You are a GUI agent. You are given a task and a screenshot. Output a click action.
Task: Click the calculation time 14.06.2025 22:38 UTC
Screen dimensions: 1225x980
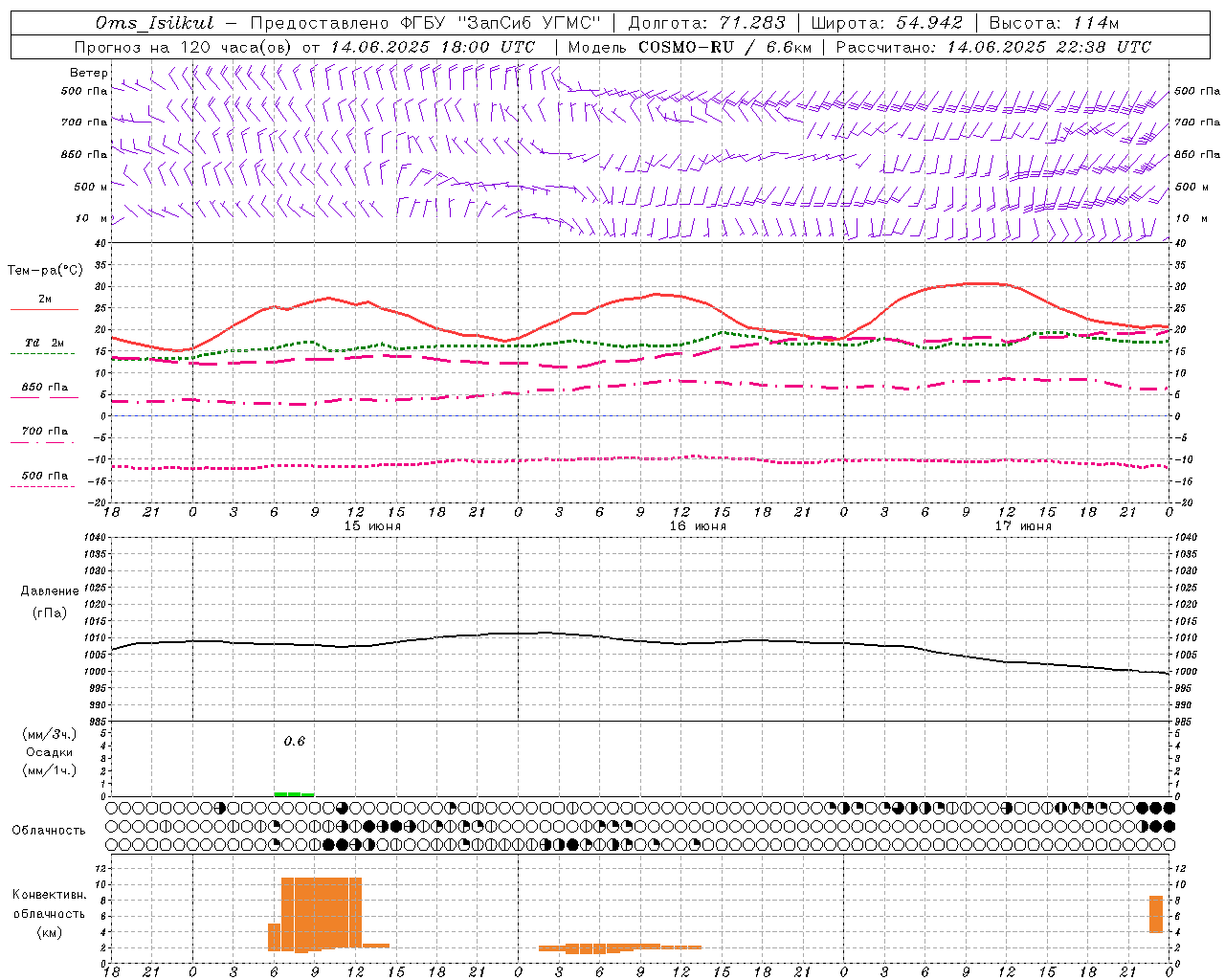tap(1049, 47)
